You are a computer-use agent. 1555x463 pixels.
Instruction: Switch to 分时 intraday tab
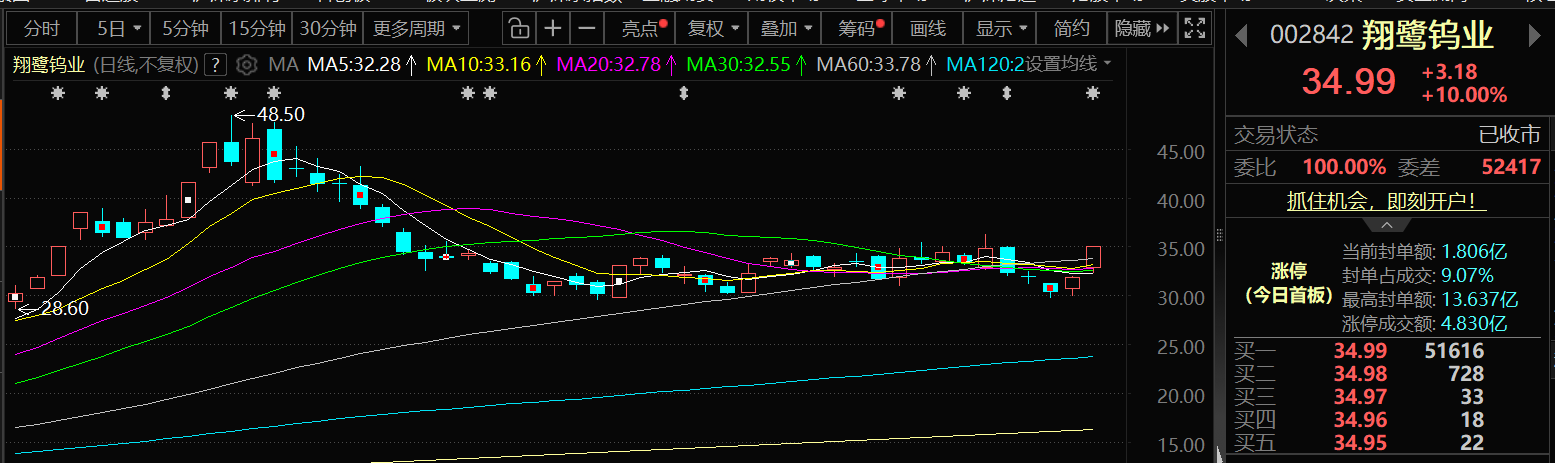point(41,28)
